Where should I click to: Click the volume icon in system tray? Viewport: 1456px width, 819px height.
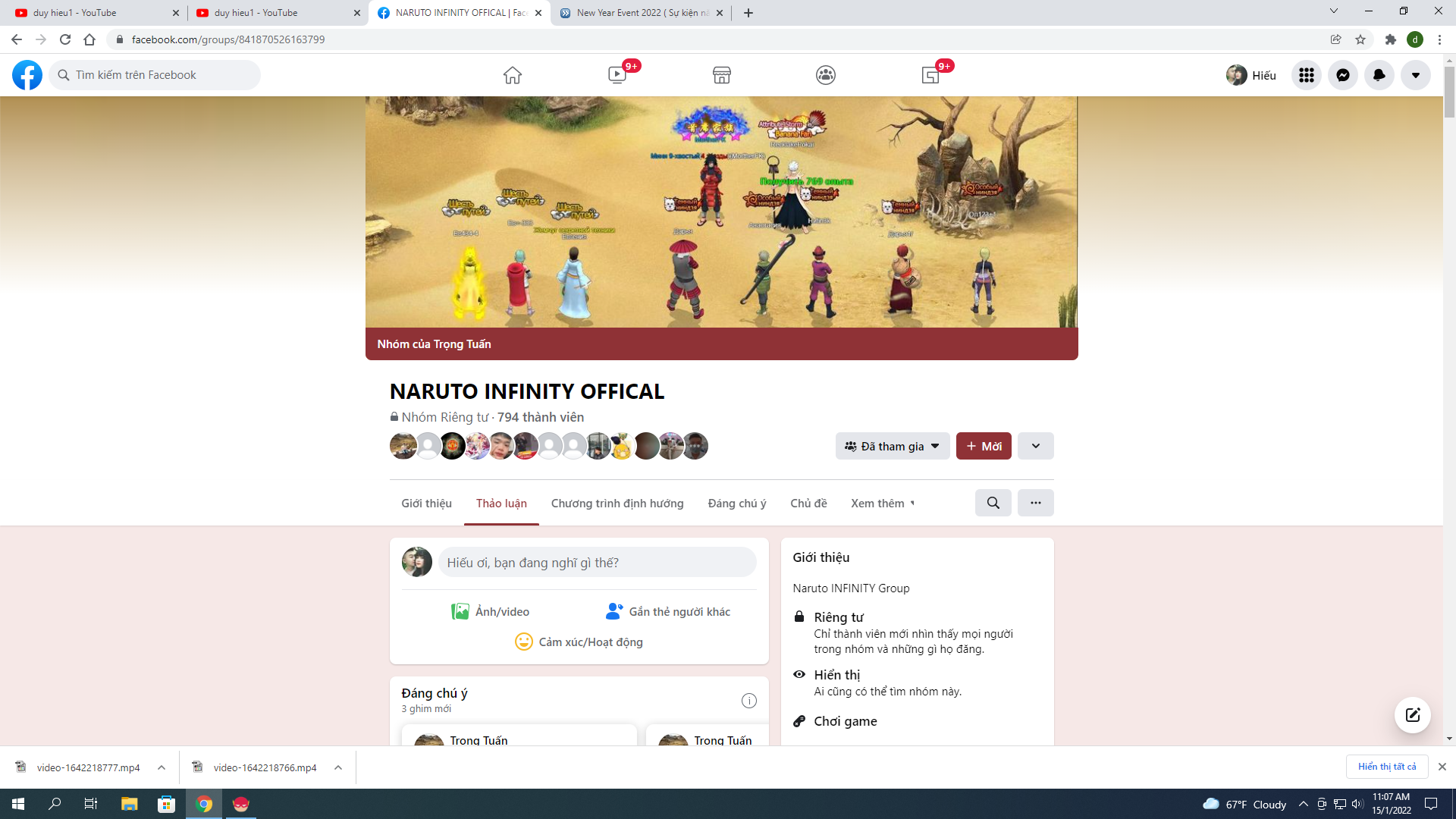click(1358, 804)
